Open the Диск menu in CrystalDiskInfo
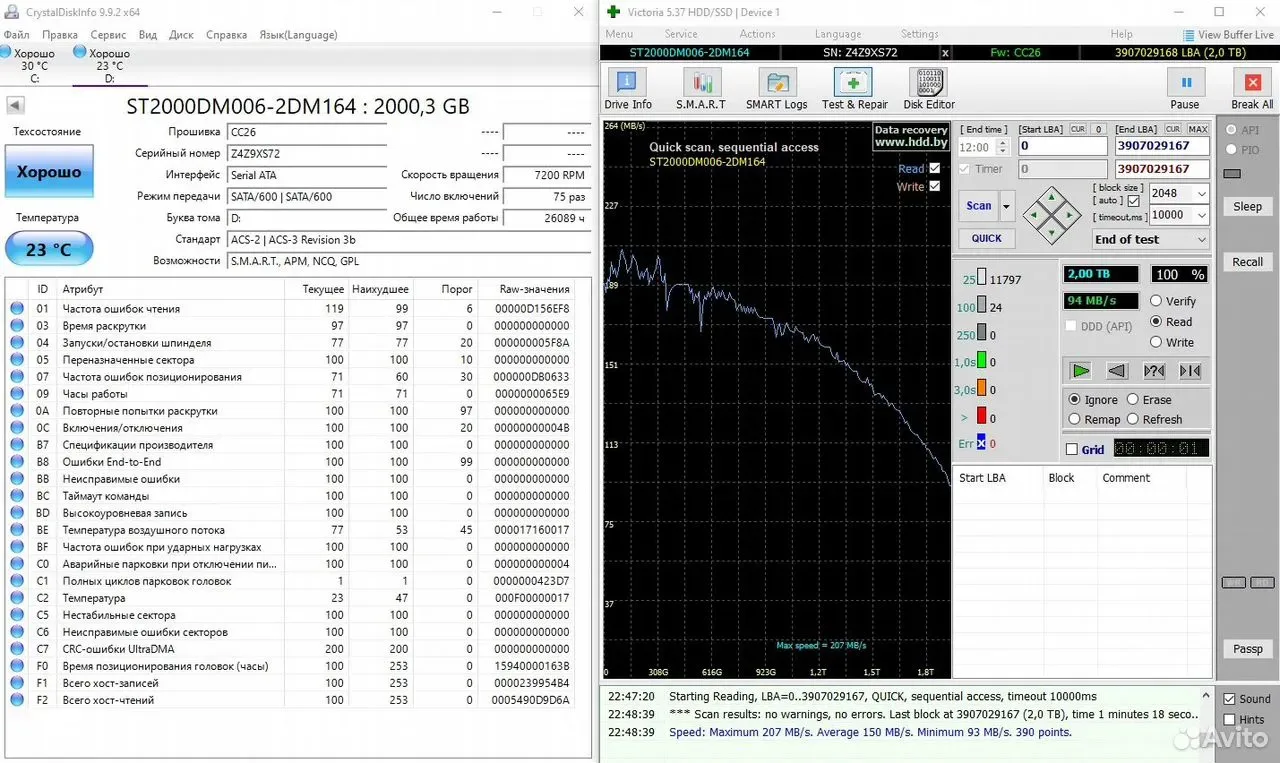Image resolution: width=1280 pixels, height=763 pixels. pyautogui.click(x=181, y=35)
